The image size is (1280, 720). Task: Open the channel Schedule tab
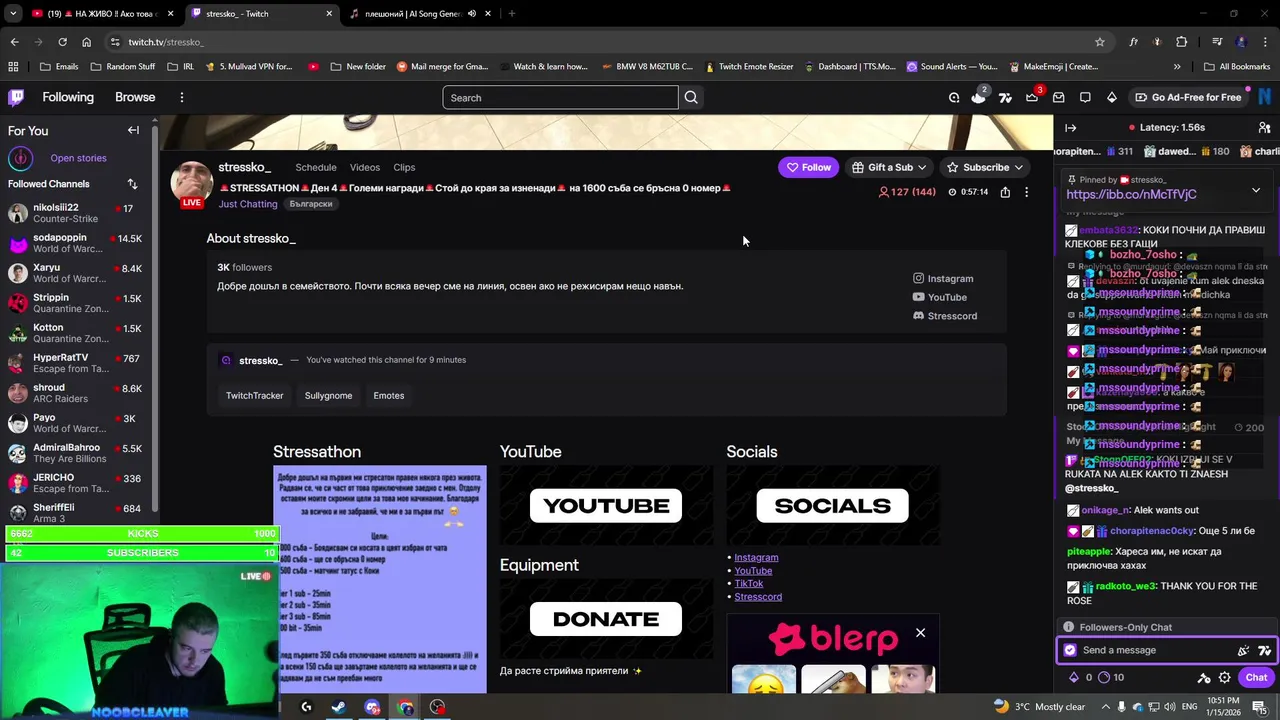point(316,167)
